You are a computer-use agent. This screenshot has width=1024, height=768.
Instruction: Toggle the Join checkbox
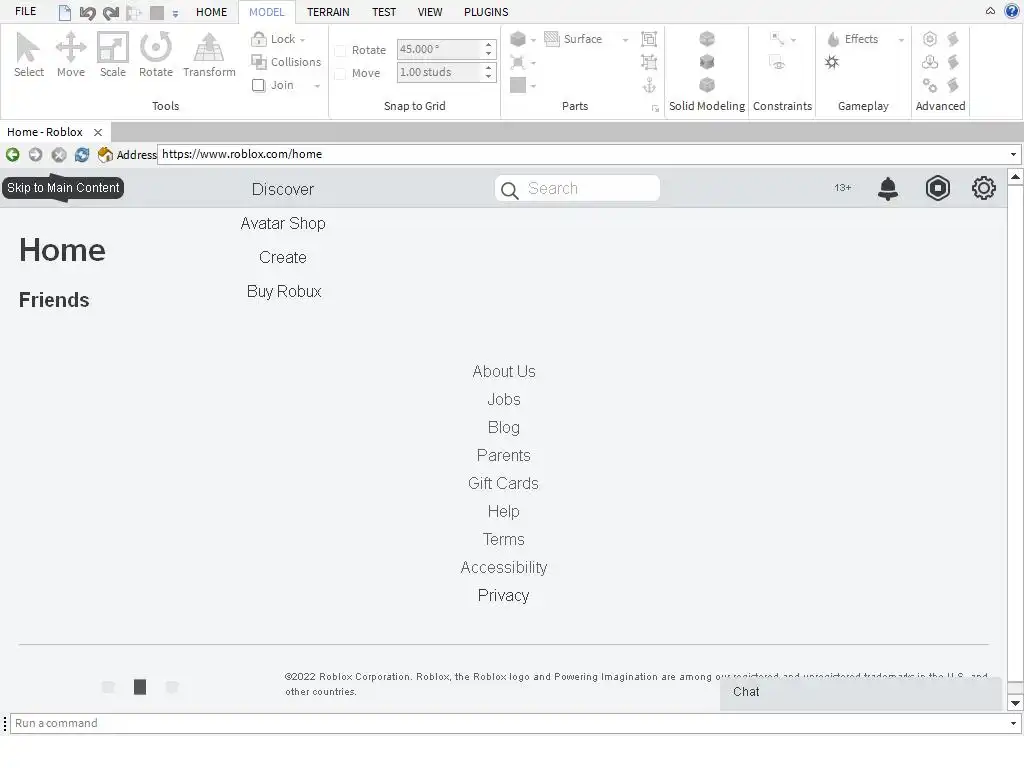pos(259,86)
